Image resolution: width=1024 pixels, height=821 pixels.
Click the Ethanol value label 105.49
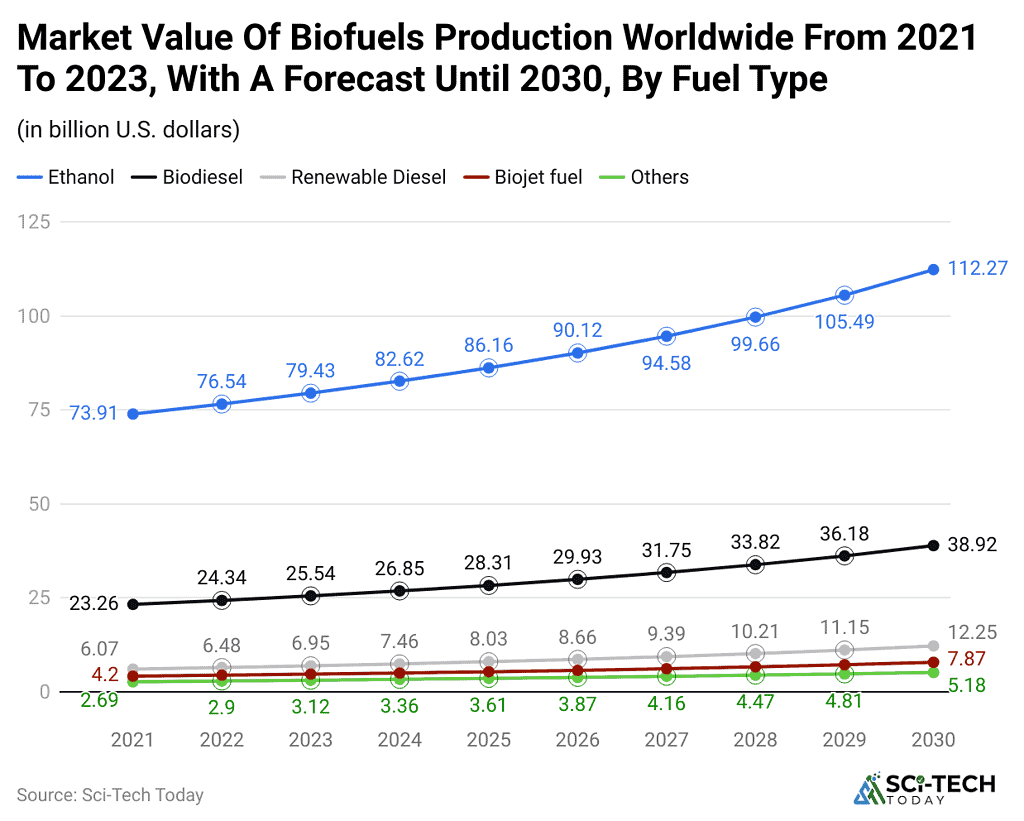point(844,321)
